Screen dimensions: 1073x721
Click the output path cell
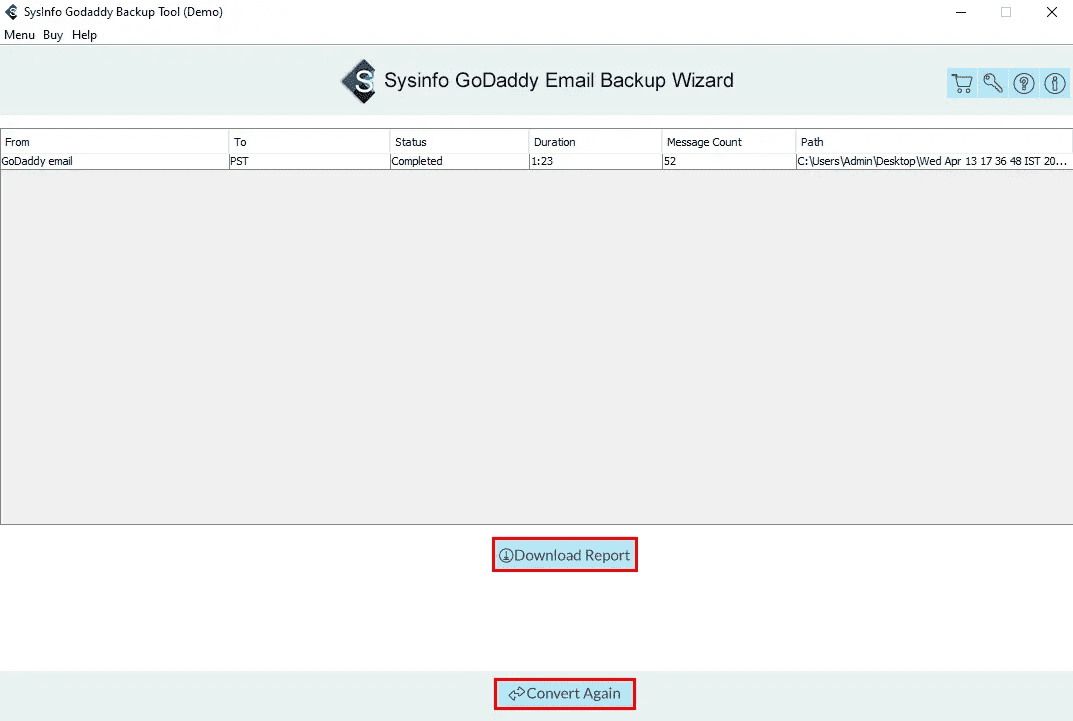pyautogui.click(x=934, y=161)
